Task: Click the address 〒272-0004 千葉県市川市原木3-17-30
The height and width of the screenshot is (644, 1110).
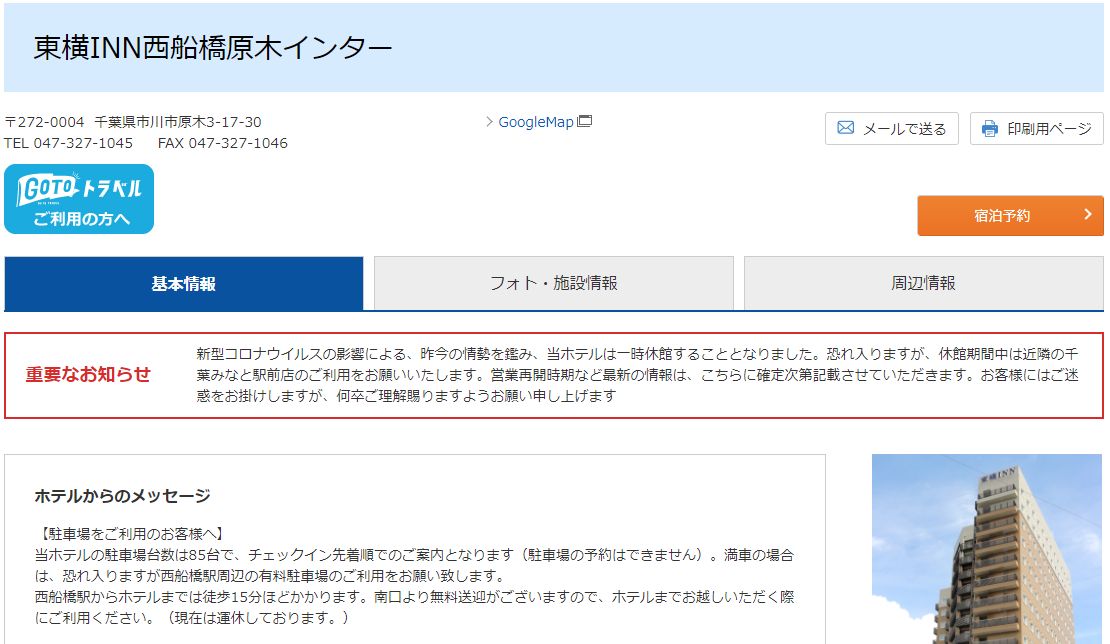Action: click(x=133, y=122)
